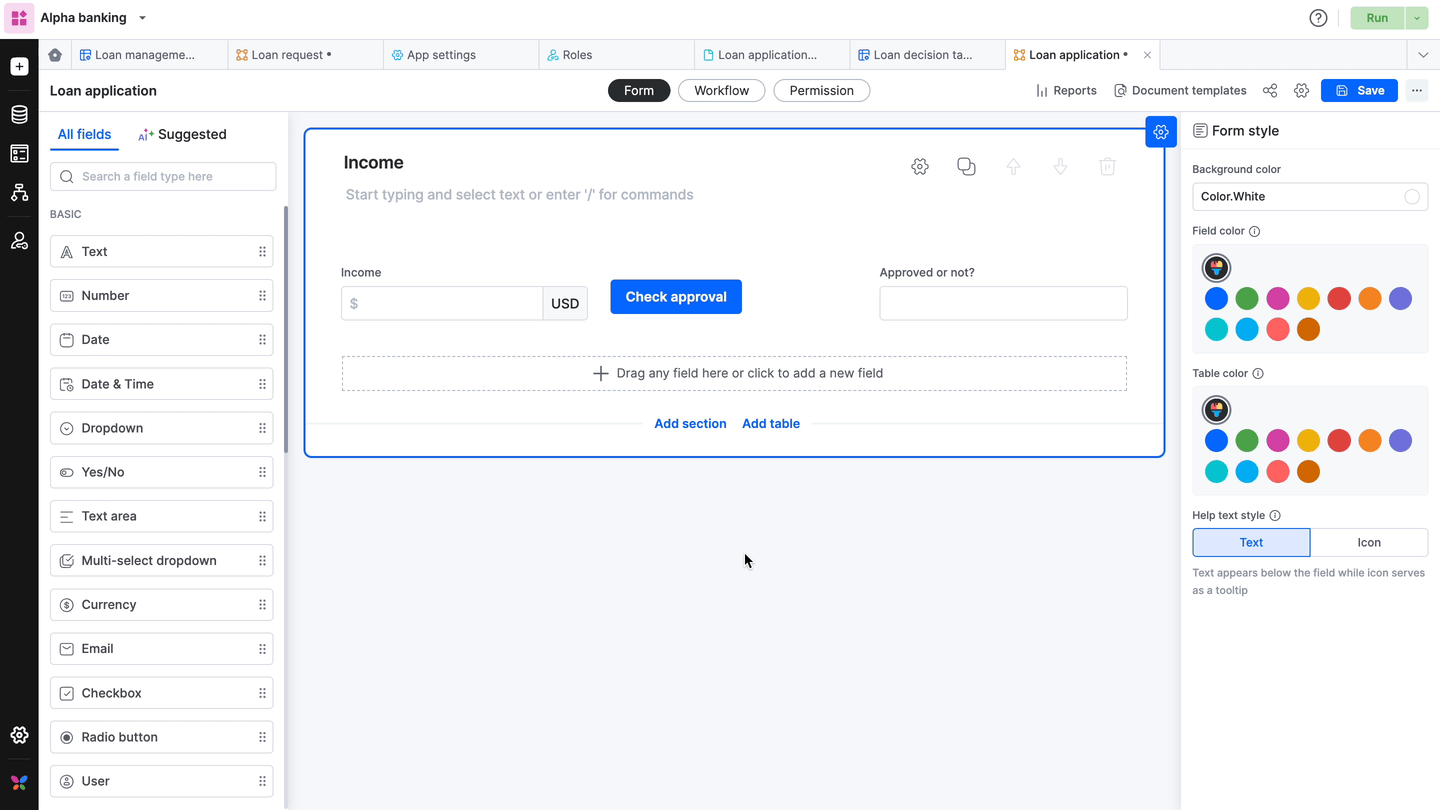Screen dimensions: 1440x810
Task: Expand the tab list overflow chevron
Action: (x=1423, y=55)
